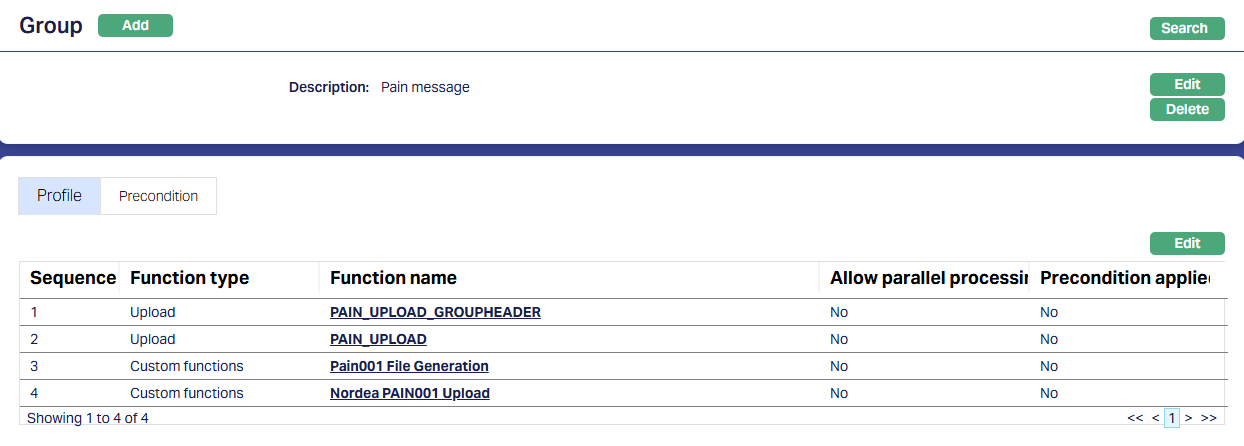Delete the Pain message group
The height and width of the screenshot is (446, 1244).
pos(1187,110)
